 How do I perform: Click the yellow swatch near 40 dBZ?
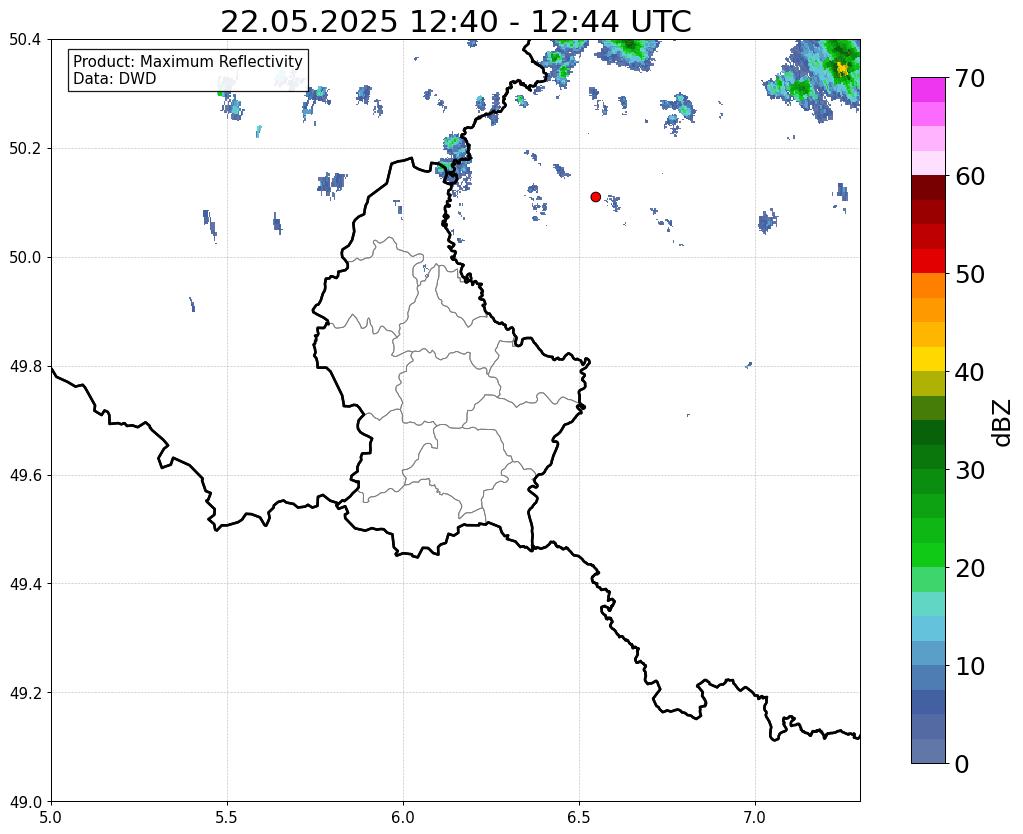click(x=928, y=359)
